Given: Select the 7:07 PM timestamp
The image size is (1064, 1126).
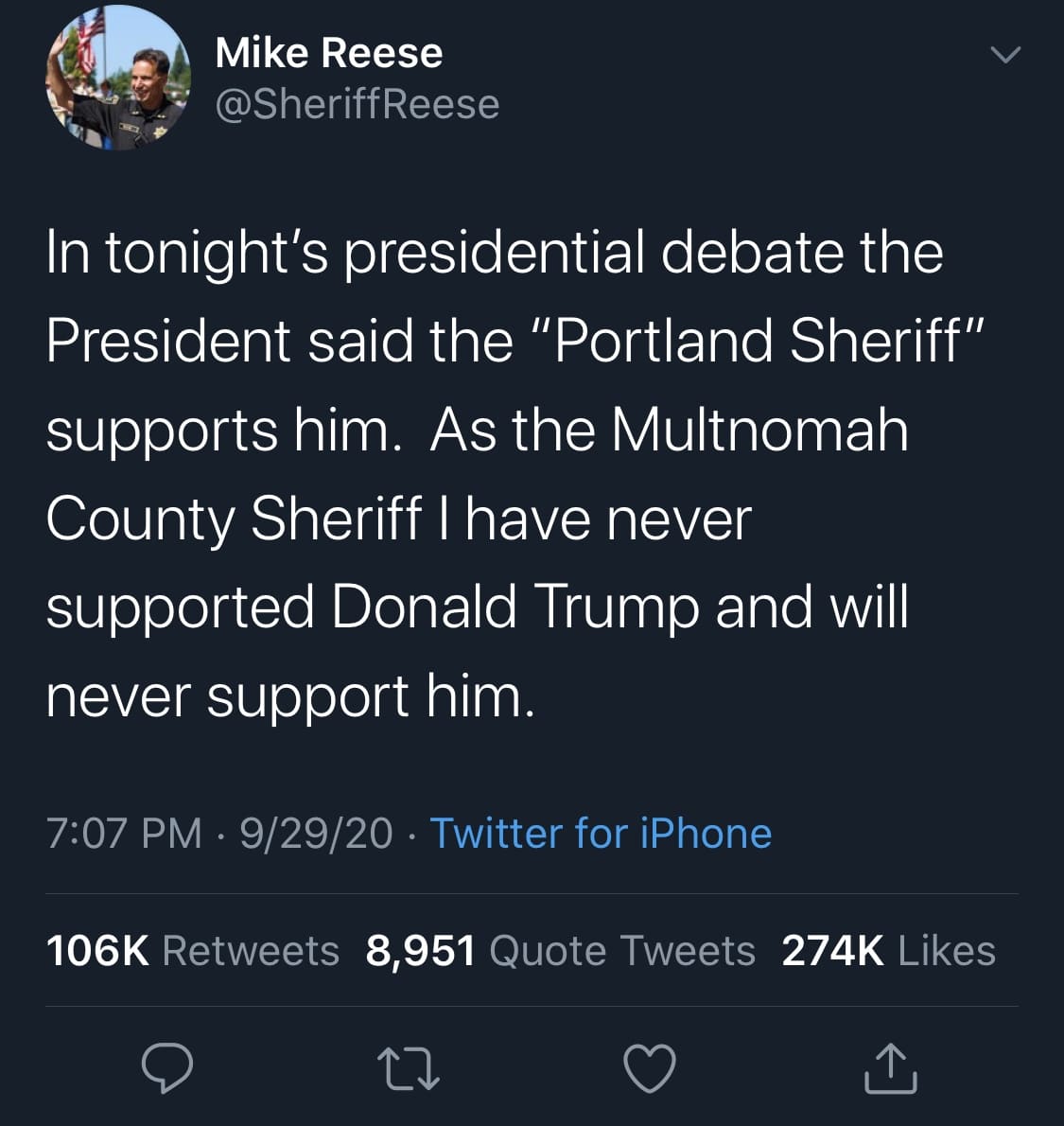Looking at the screenshot, I should coord(124,834).
